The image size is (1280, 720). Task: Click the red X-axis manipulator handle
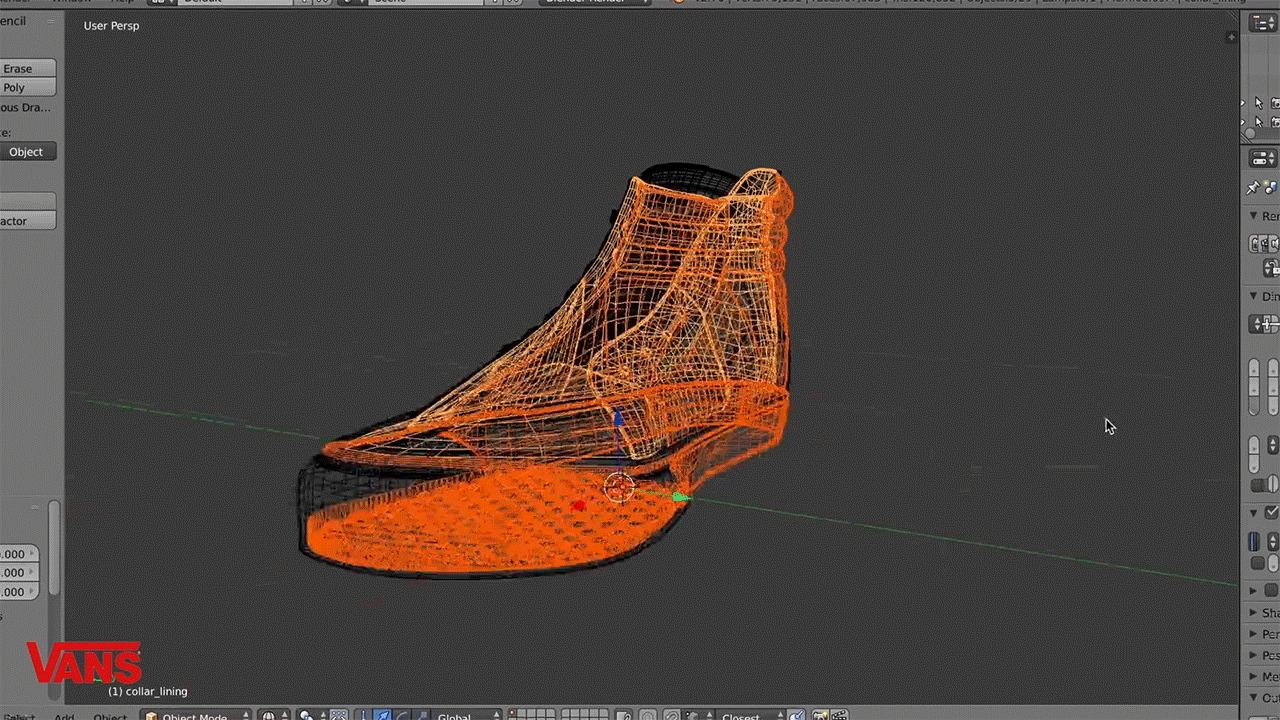[578, 506]
